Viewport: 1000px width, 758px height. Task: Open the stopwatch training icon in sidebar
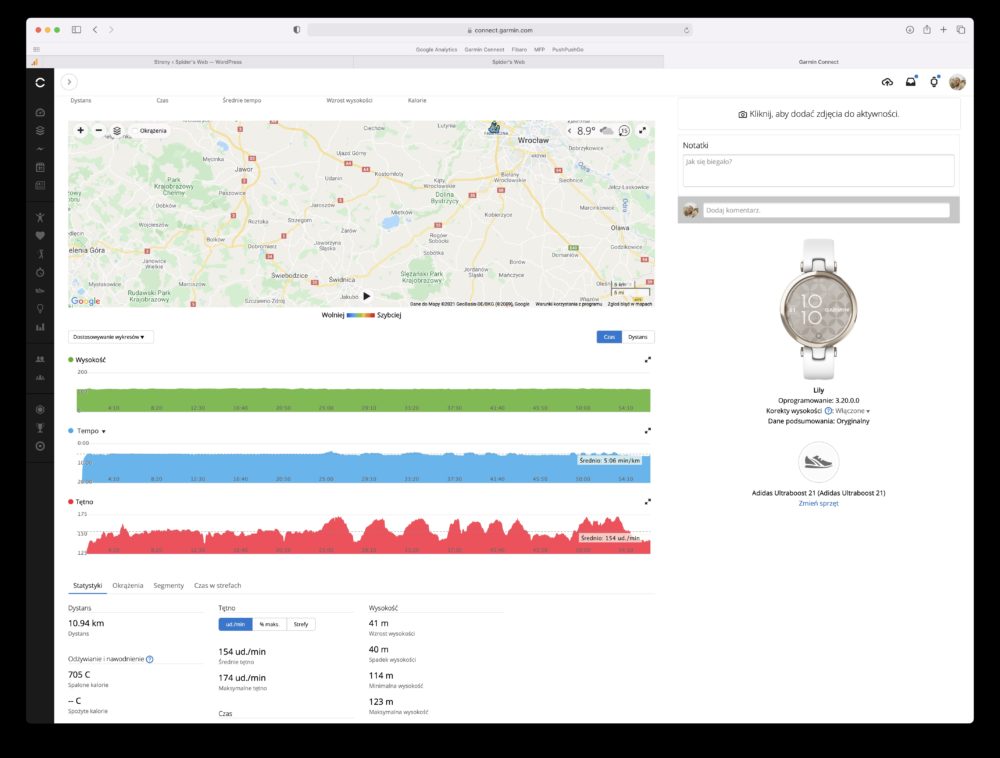pyautogui.click(x=40, y=272)
